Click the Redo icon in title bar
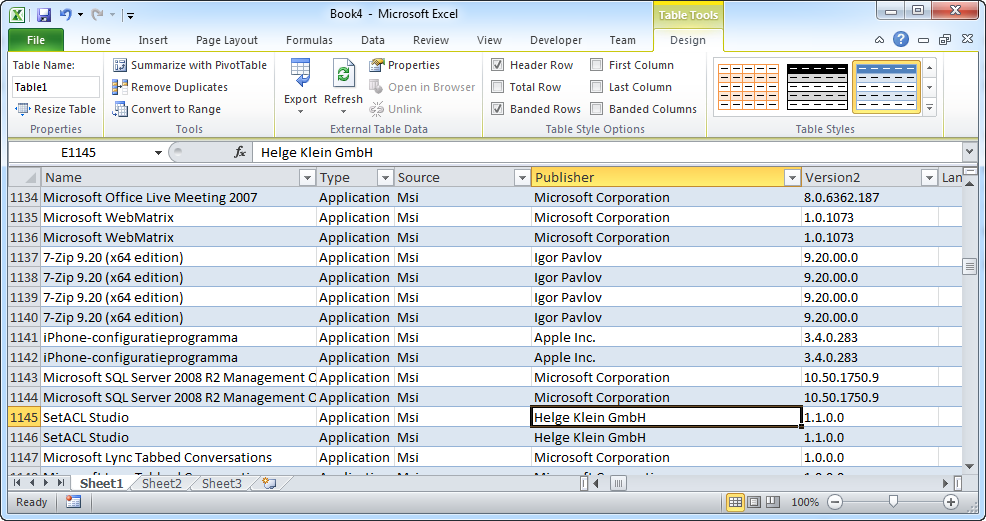Image resolution: width=986 pixels, height=521 pixels. pos(97,14)
